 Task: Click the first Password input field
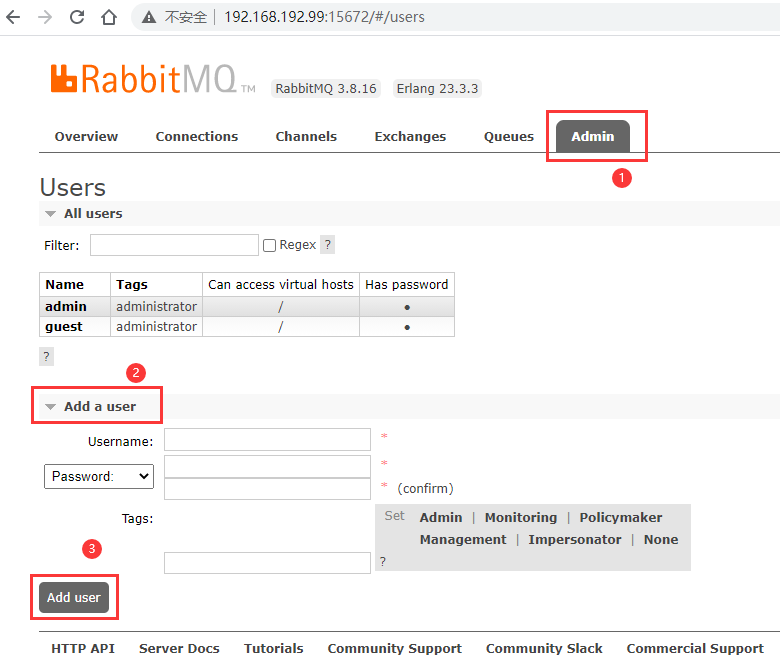(268, 467)
